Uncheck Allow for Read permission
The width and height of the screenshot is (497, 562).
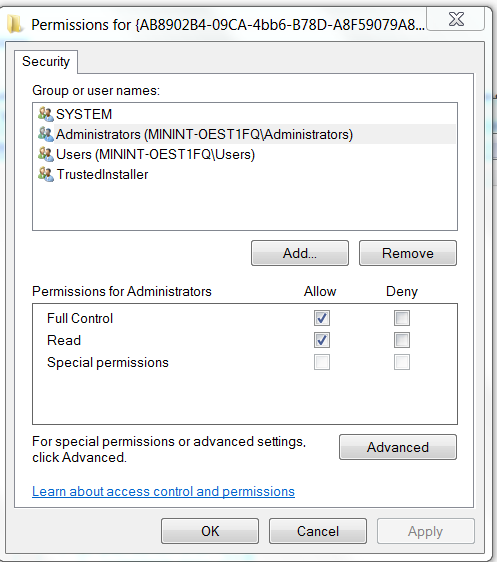[x=322, y=340]
